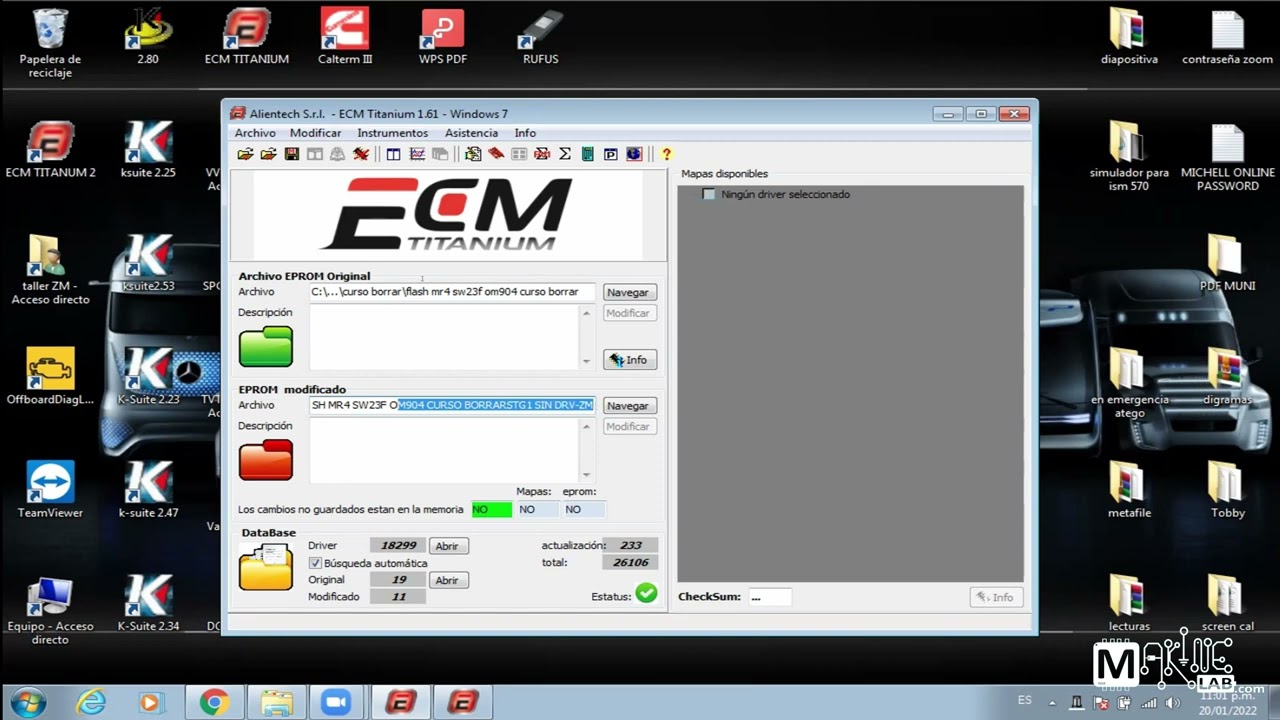Select the OffboardDiagL... desktop icon
The width and height of the screenshot is (1280, 720).
[x=50, y=377]
